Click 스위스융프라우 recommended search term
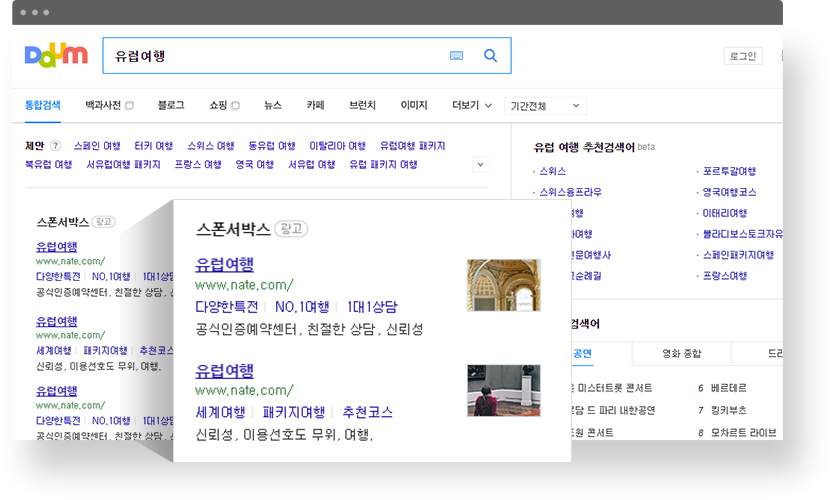The height and width of the screenshot is (500, 831). 570,192
